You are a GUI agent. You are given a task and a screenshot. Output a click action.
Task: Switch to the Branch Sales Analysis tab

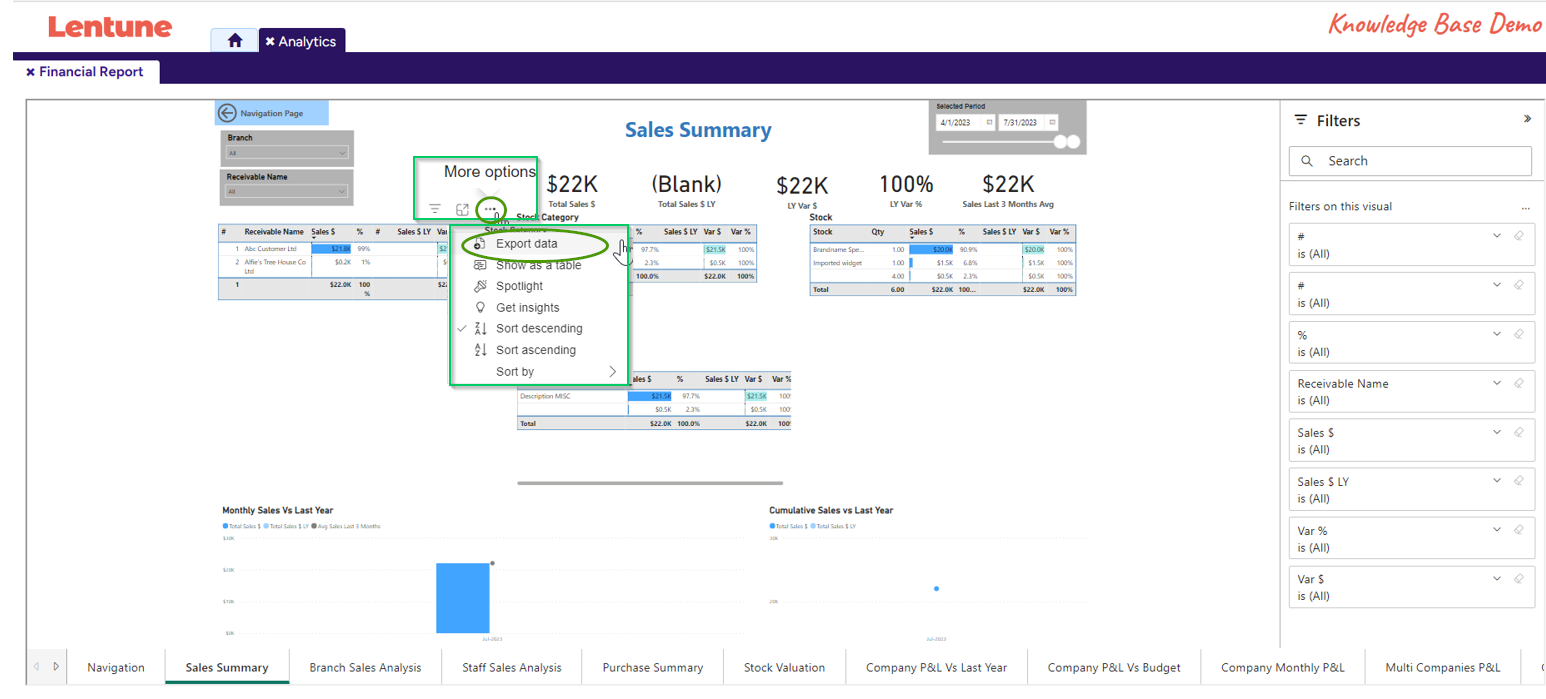click(365, 667)
